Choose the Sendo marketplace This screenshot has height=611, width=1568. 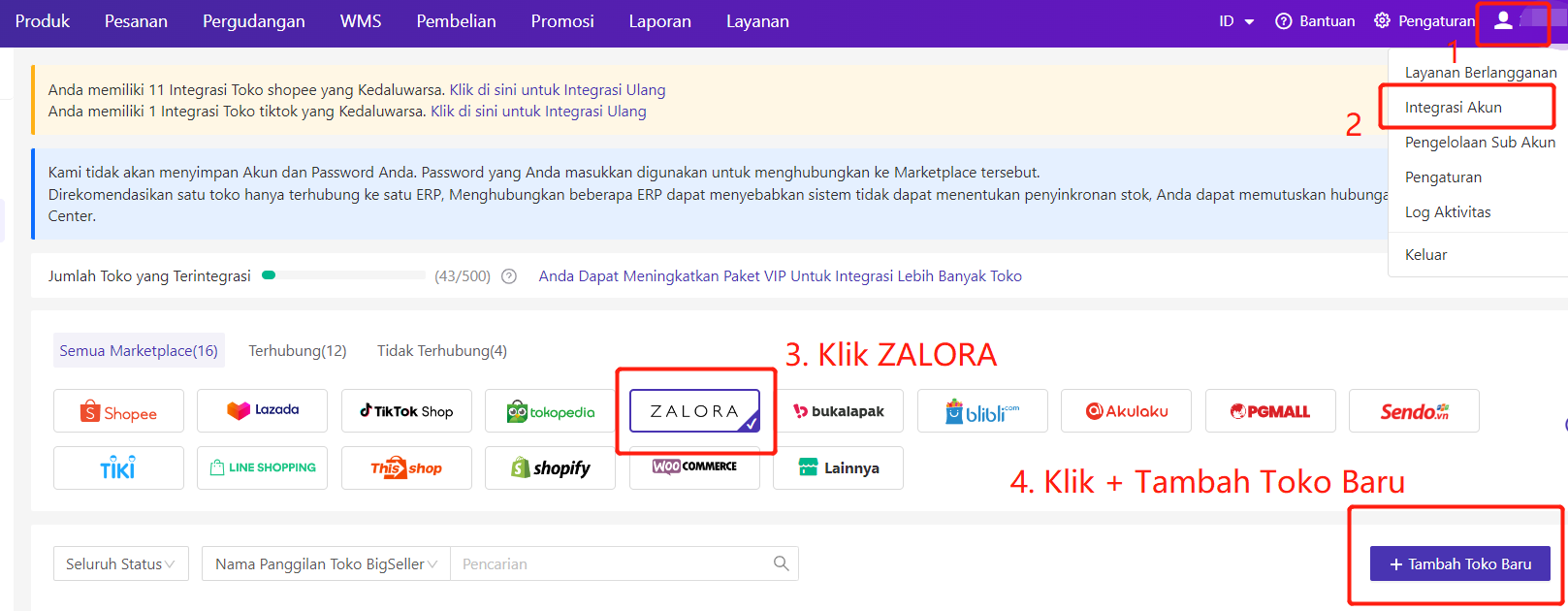coord(1414,411)
